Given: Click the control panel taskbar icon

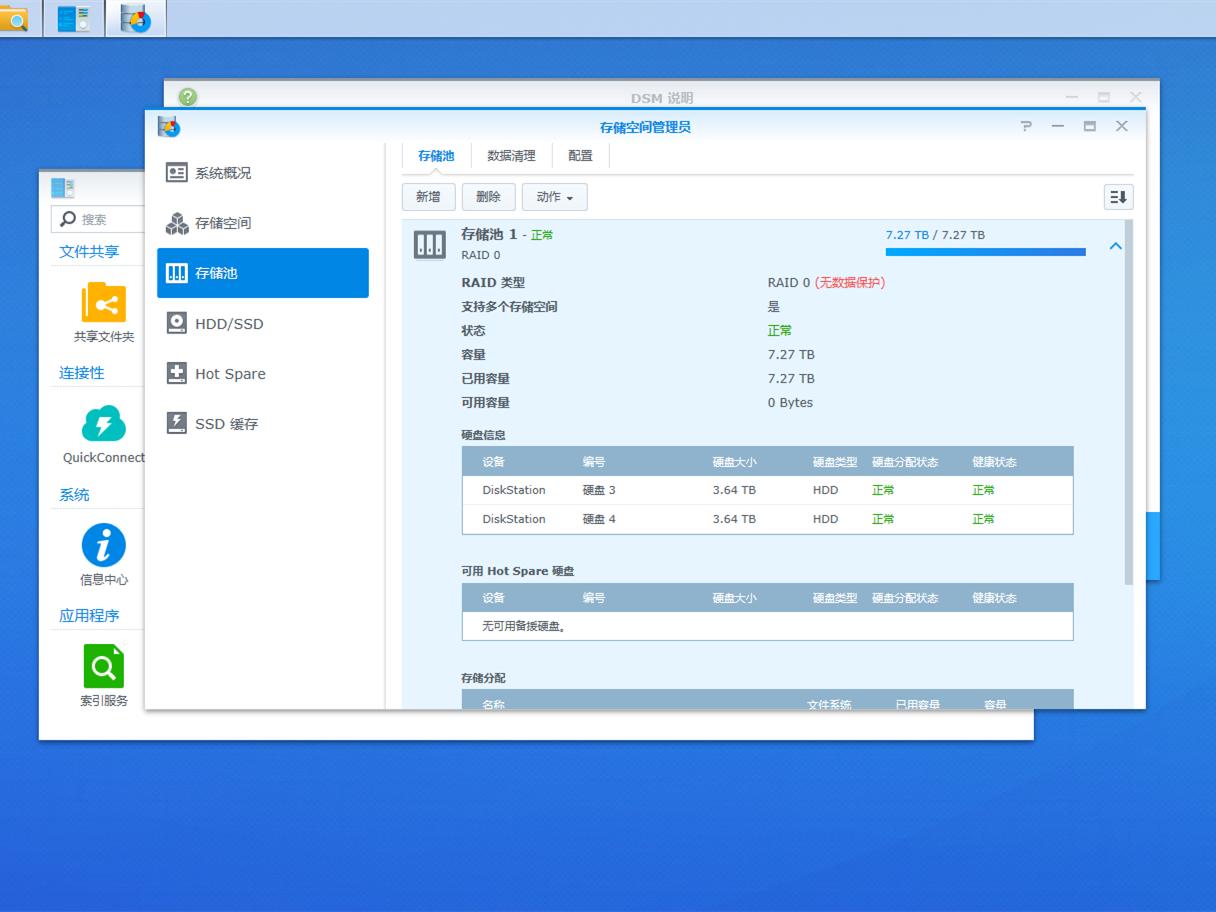Looking at the screenshot, I should (x=73, y=18).
